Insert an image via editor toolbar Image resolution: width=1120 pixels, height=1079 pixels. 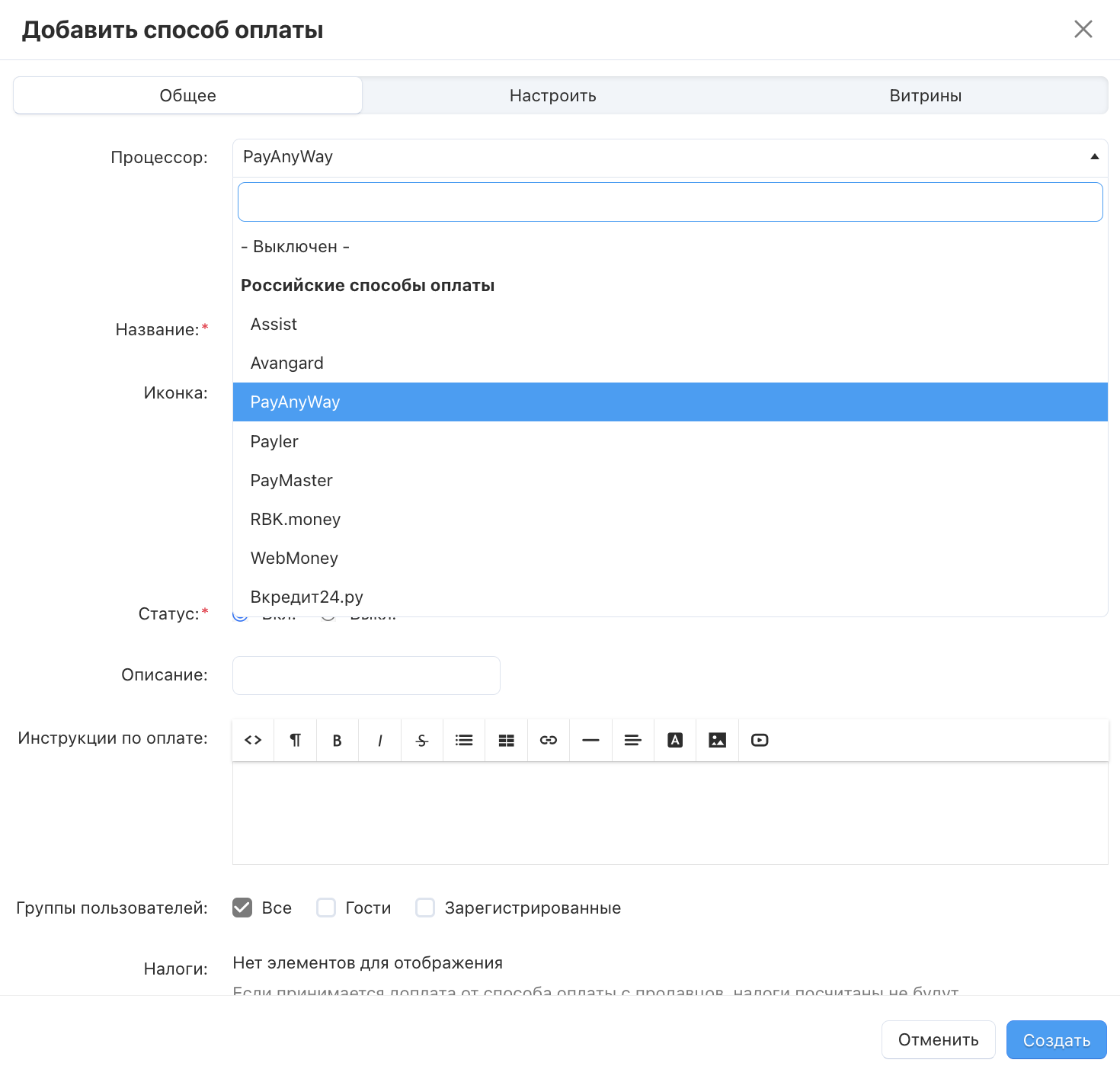point(717,740)
